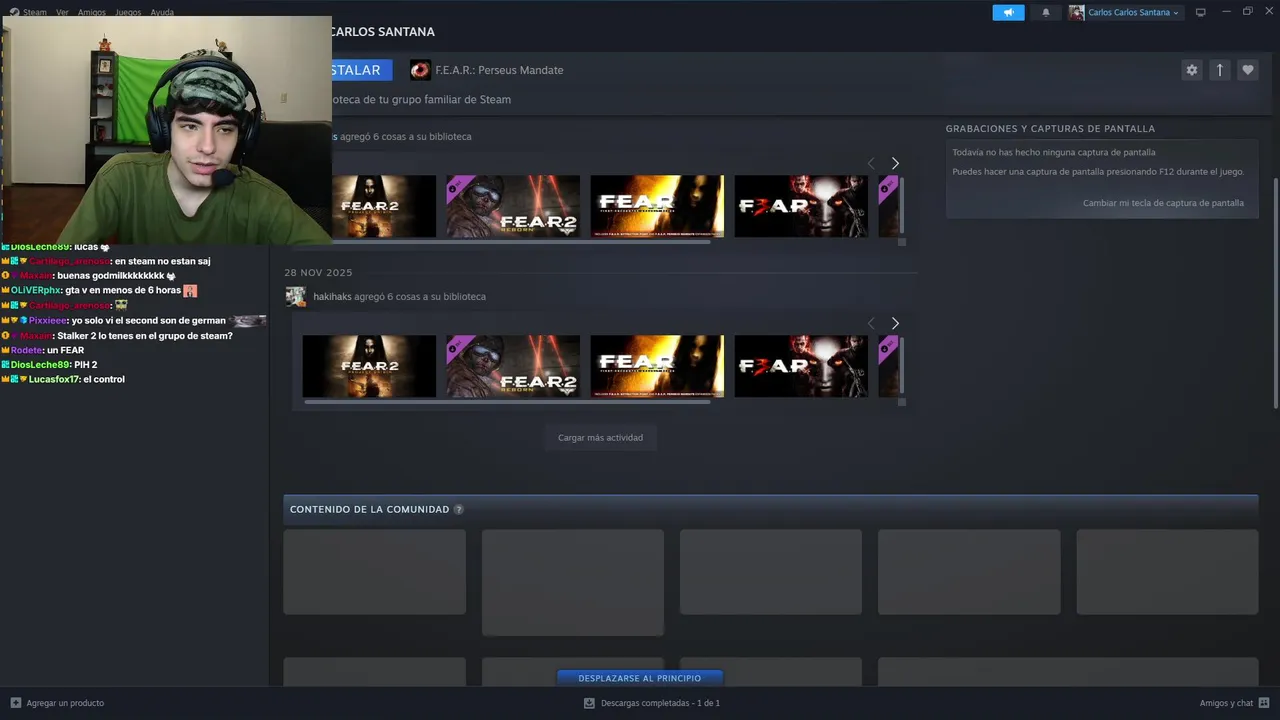Open F.E.A.R. 2 Reborn thumbnail in upper row
The width and height of the screenshot is (1280, 720).
(513, 206)
